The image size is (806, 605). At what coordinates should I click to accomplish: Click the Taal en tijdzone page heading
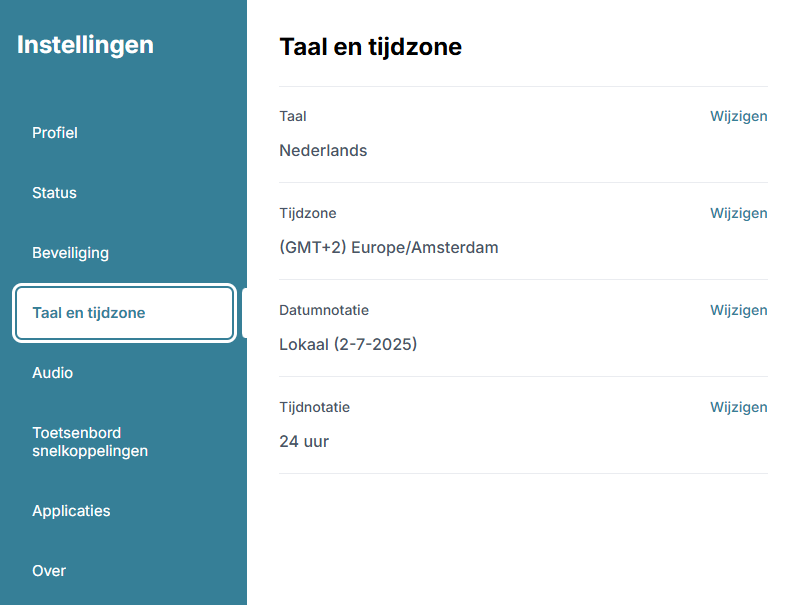point(370,47)
